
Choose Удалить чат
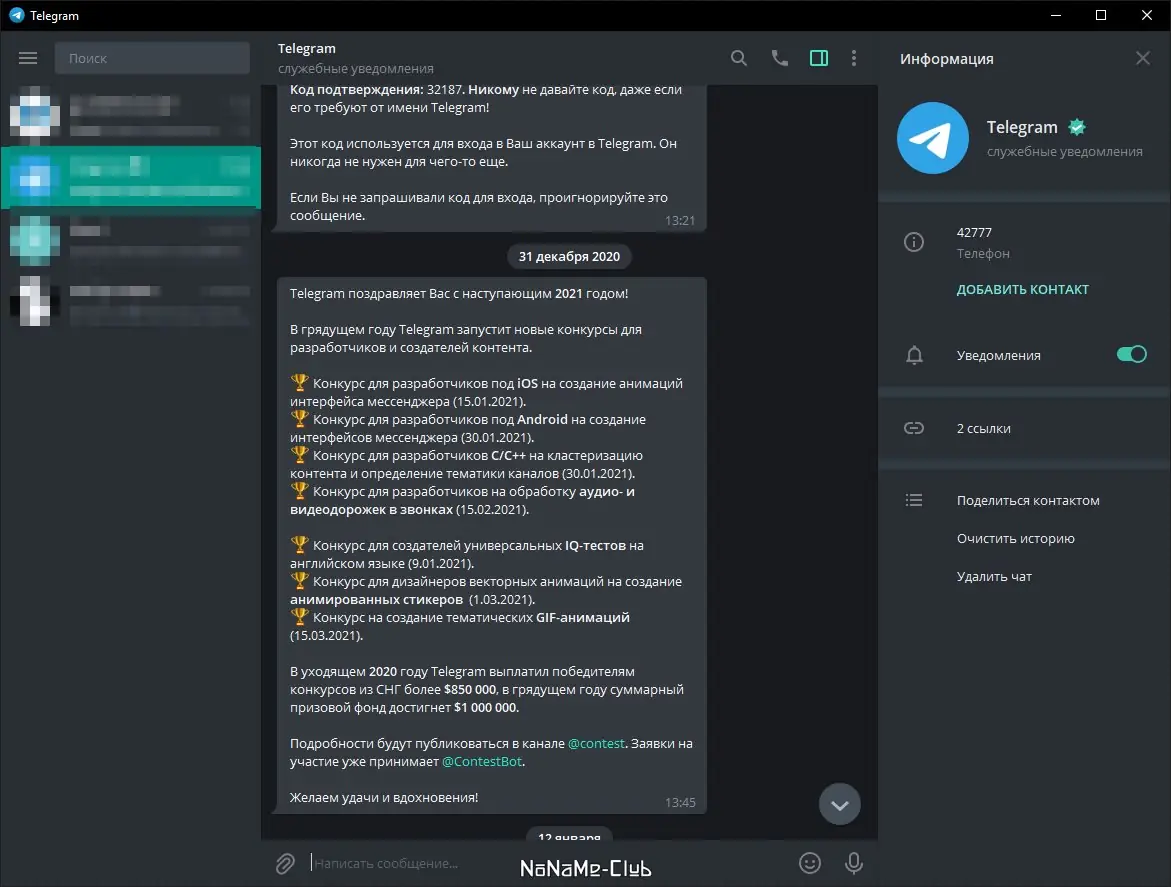994,576
